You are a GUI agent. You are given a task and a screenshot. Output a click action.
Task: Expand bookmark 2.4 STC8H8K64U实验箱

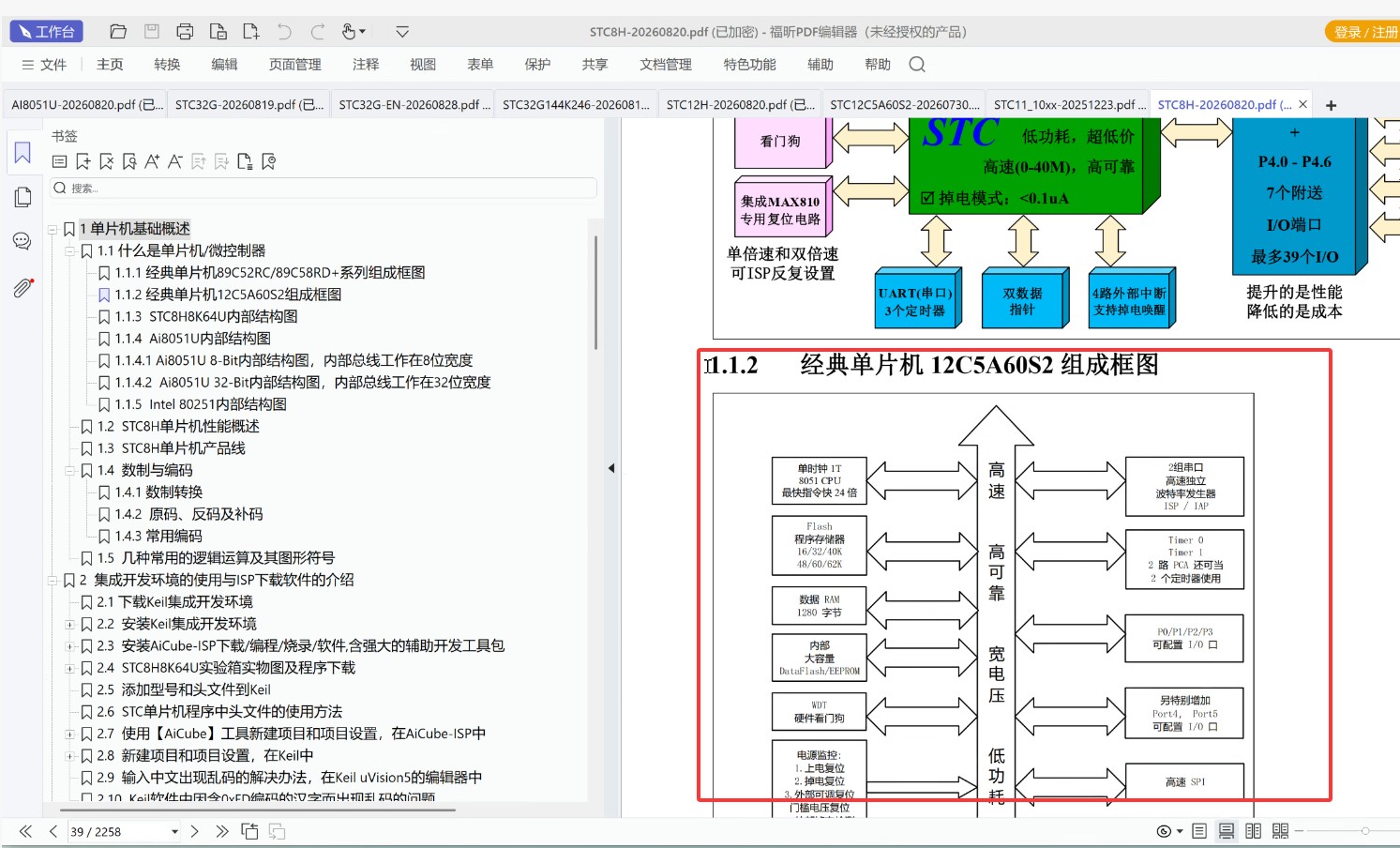[69, 669]
